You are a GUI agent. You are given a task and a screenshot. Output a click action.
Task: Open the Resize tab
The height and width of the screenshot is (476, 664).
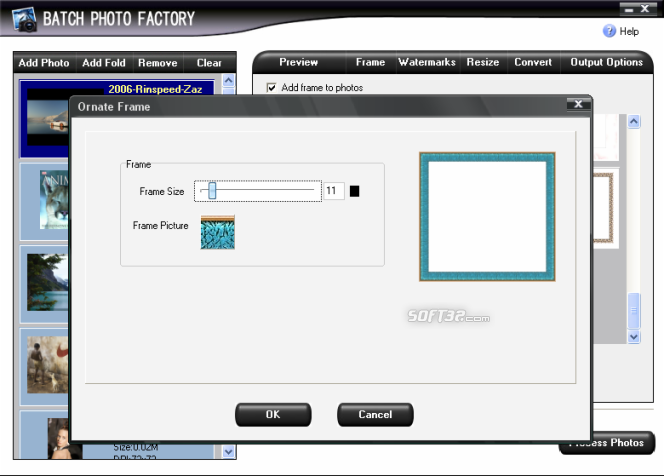coord(483,62)
